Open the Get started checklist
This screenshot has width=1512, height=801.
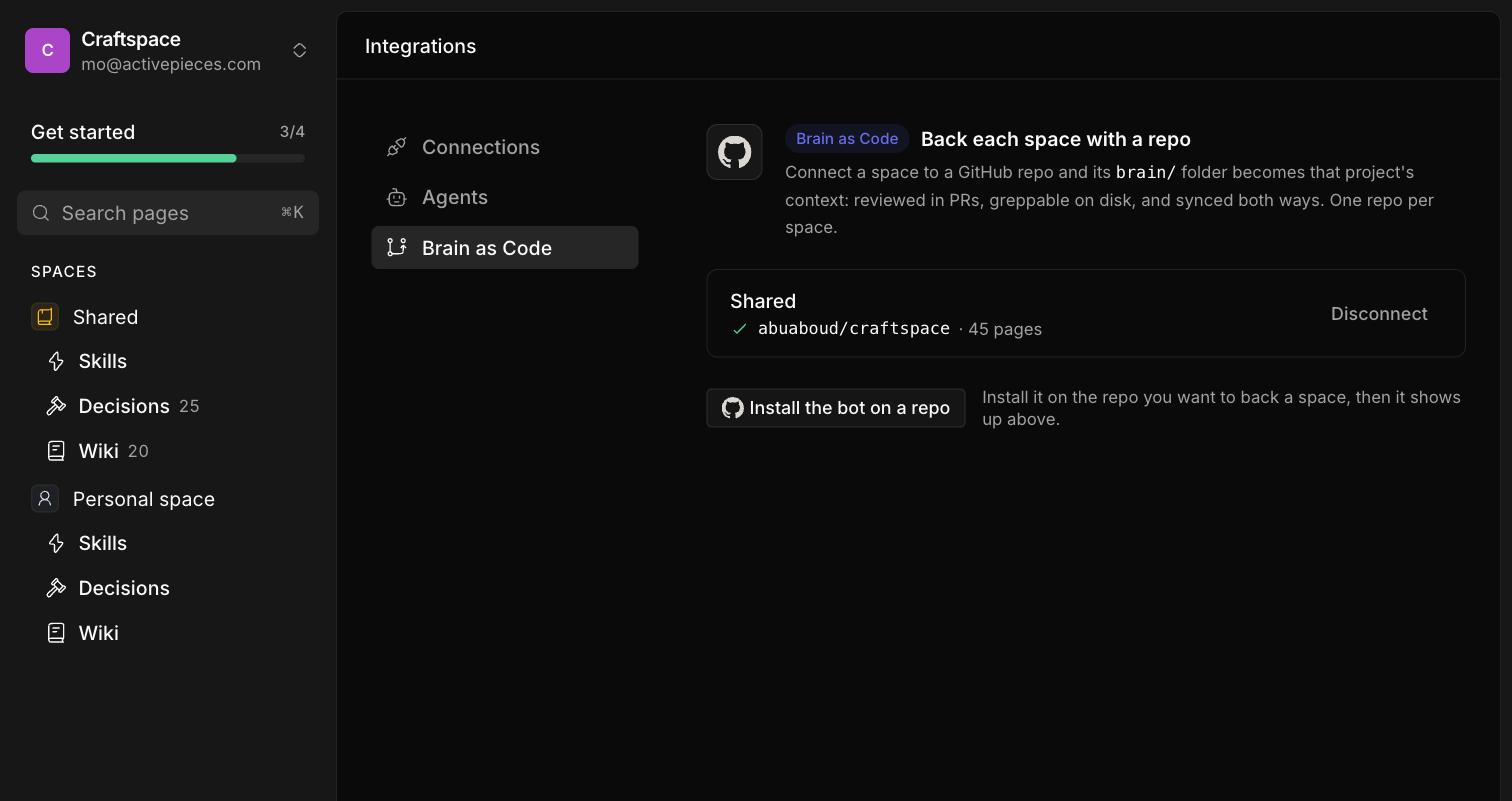click(x=83, y=132)
